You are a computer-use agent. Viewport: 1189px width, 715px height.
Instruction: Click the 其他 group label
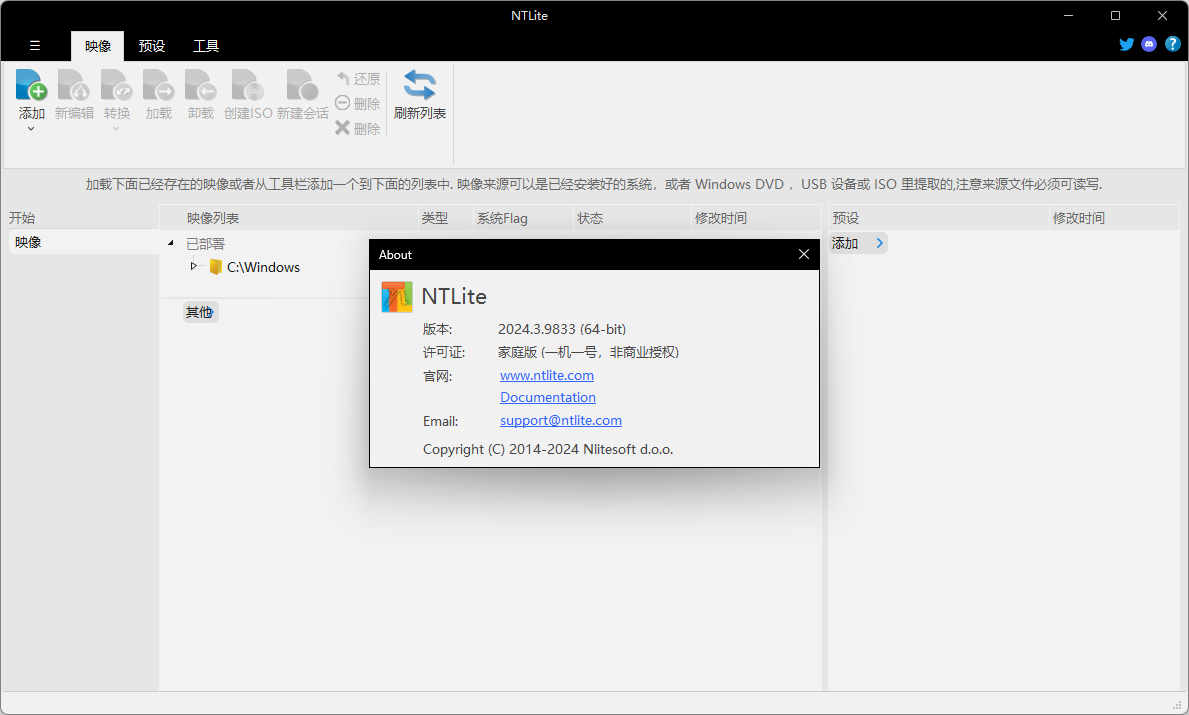200,312
